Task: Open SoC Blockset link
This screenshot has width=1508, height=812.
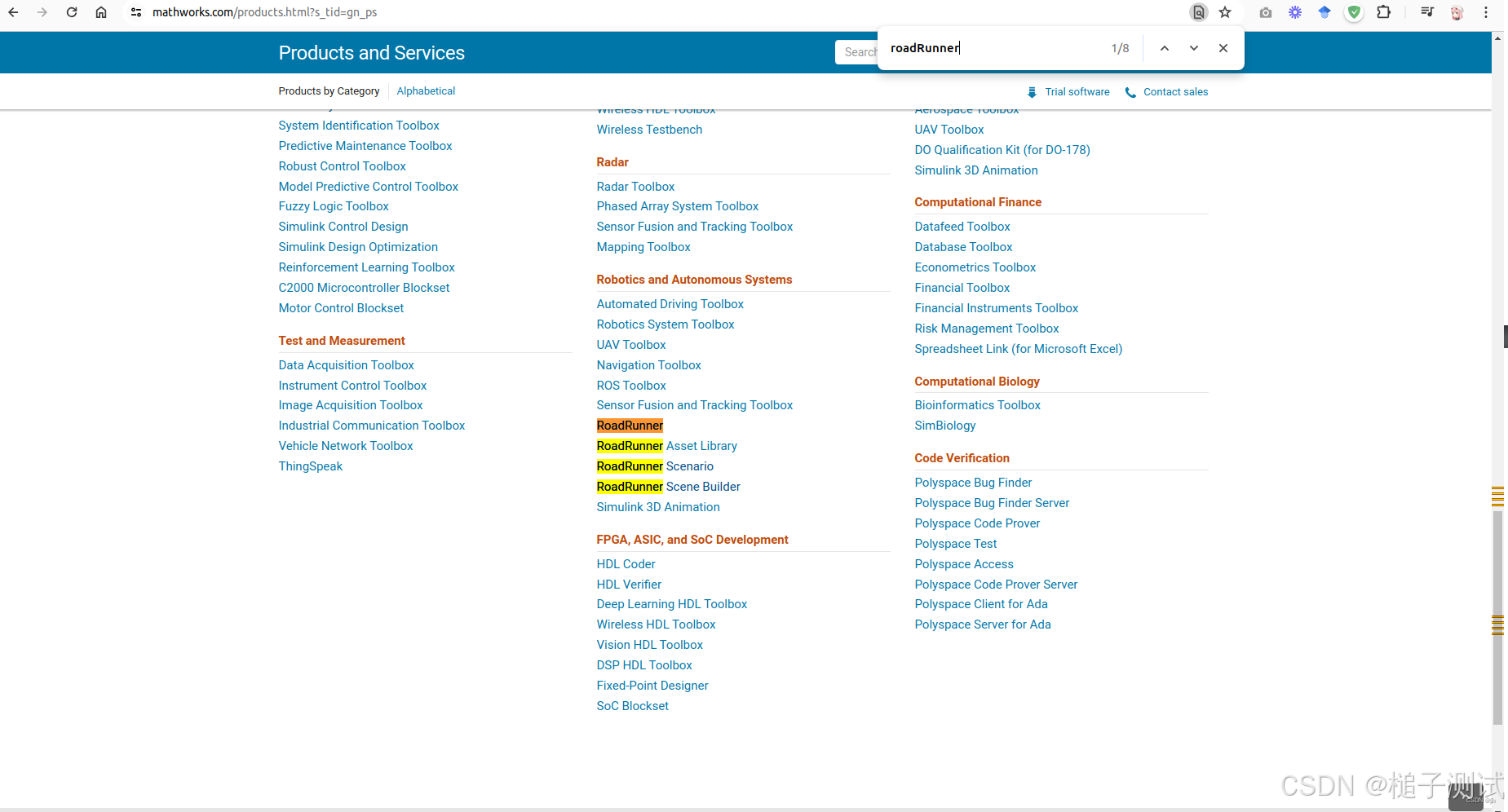Action: coord(632,706)
